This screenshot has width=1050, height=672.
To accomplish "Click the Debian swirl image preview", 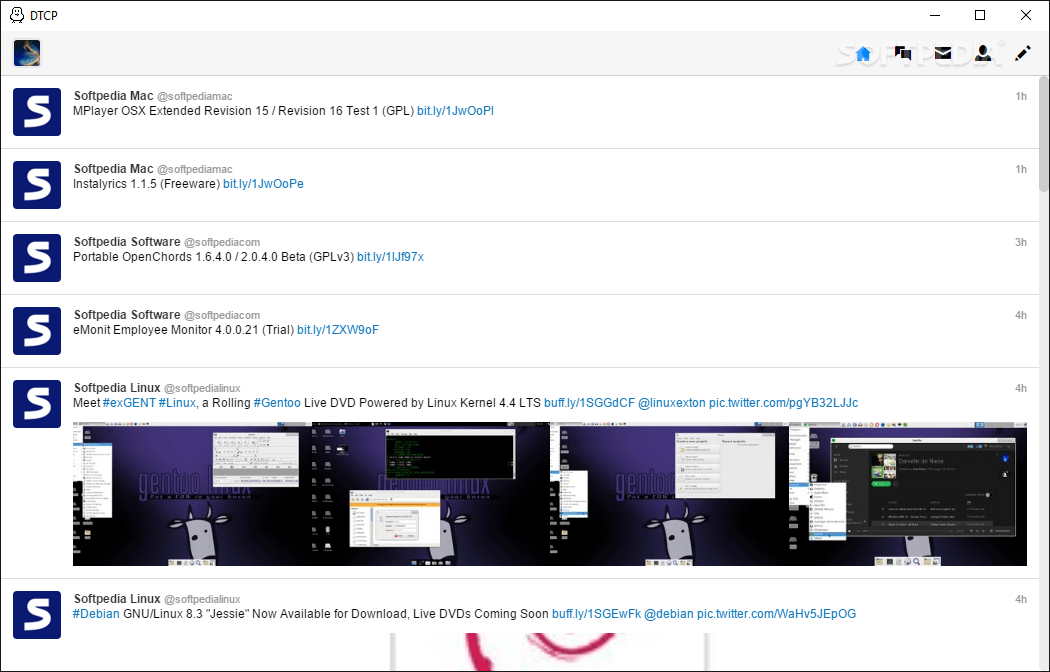I will (x=549, y=652).
